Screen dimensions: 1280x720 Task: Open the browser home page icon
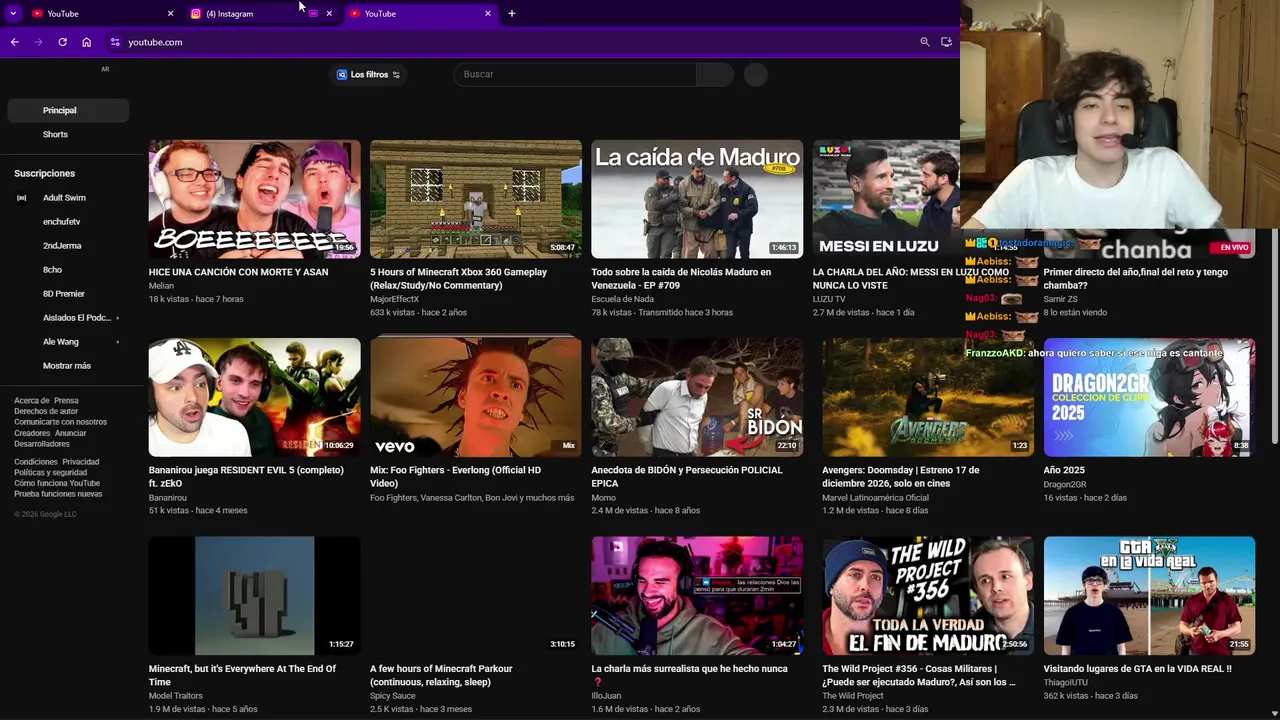pyautogui.click(x=87, y=42)
